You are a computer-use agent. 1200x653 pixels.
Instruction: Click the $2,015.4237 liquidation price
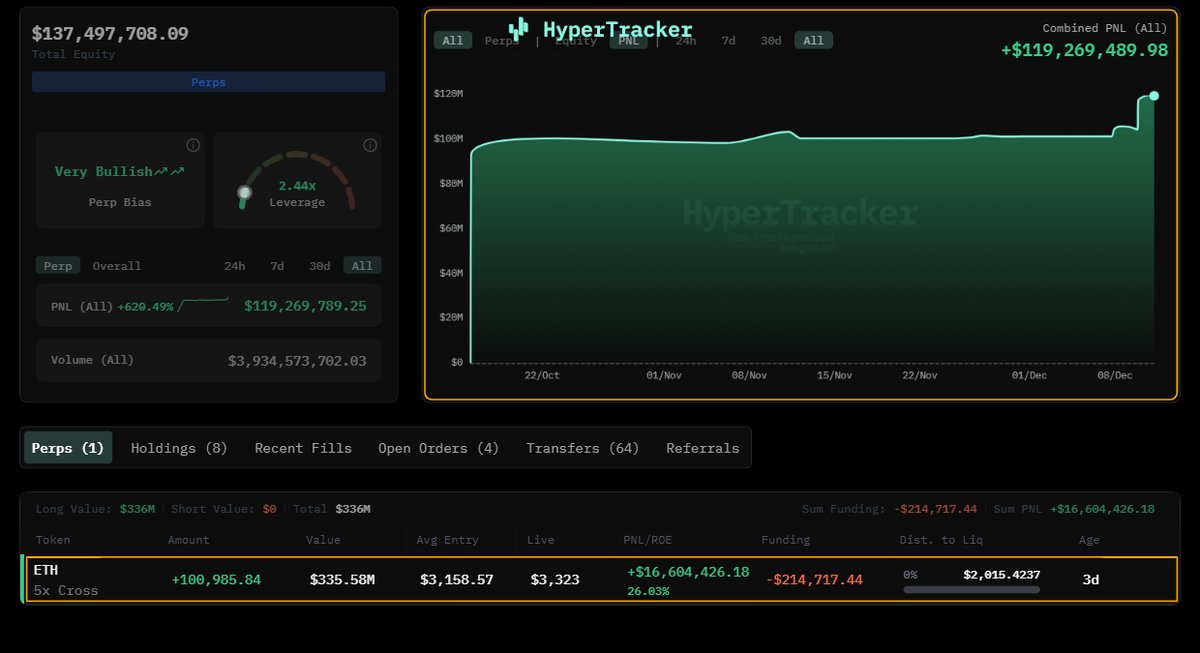1002,575
